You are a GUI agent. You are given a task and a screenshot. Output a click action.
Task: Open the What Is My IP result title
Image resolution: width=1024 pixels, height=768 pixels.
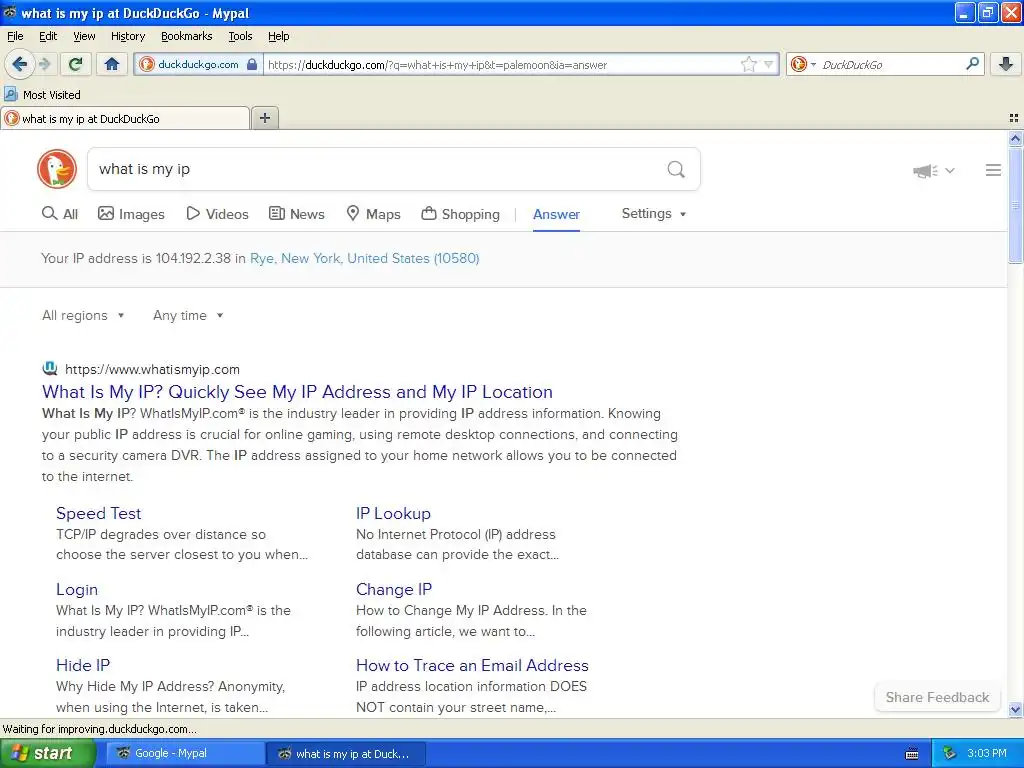coord(297,392)
